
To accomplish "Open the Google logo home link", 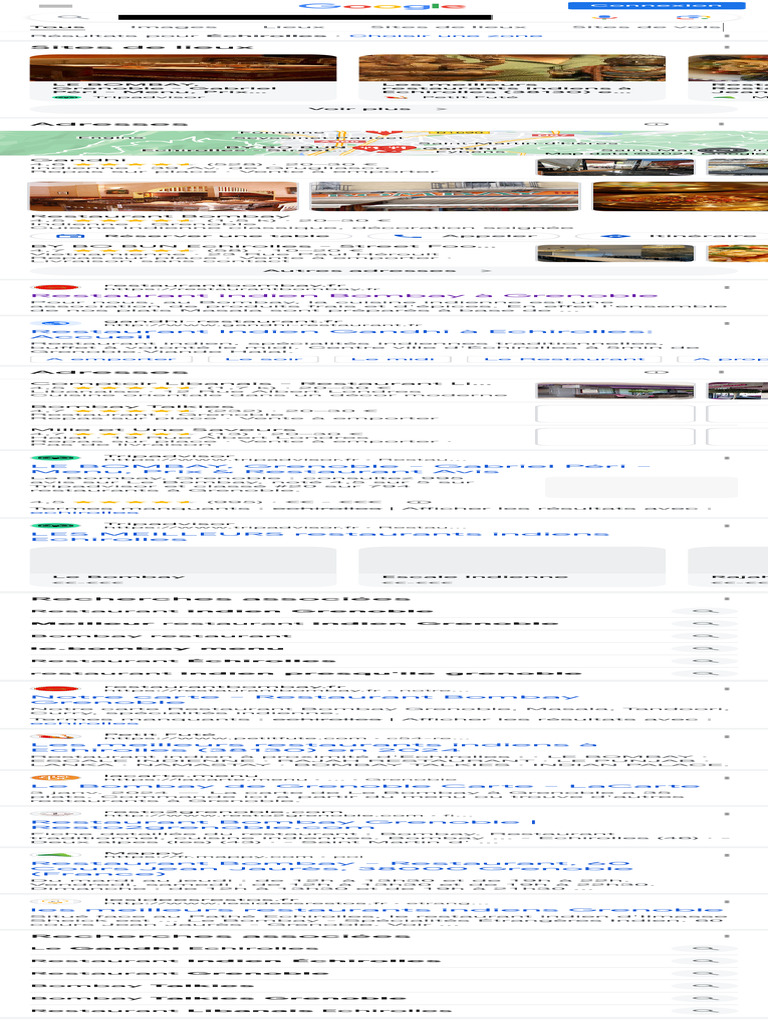I will pos(383,6).
